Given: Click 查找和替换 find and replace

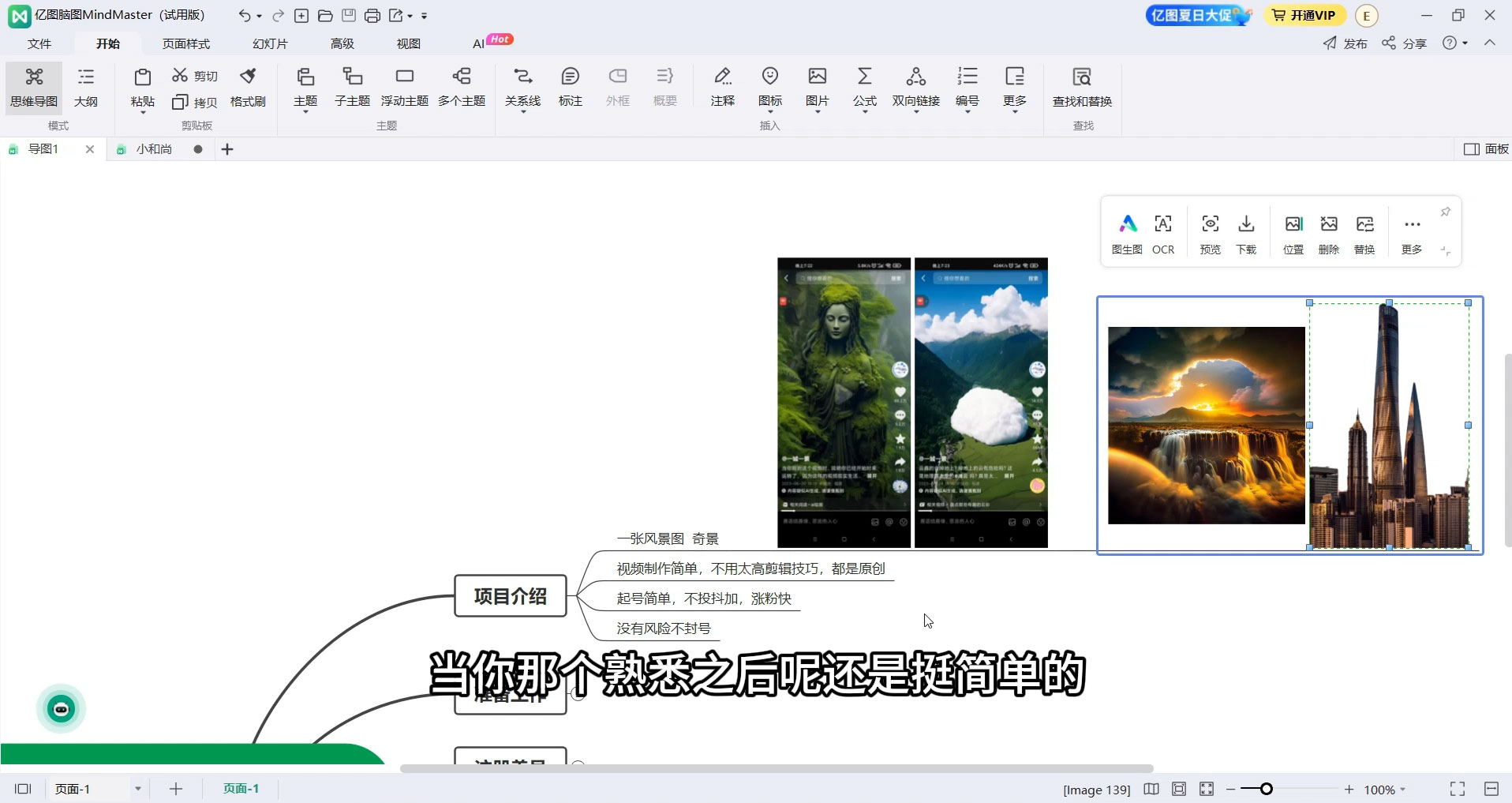Looking at the screenshot, I should click(x=1082, y=87).
